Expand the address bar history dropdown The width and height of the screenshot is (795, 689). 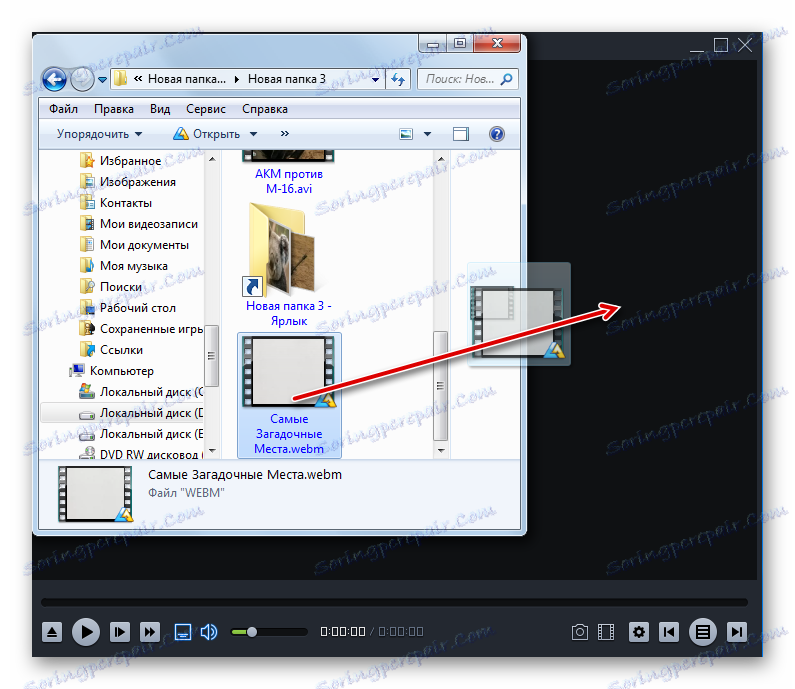pyautogui.click(x=375, y=80)
